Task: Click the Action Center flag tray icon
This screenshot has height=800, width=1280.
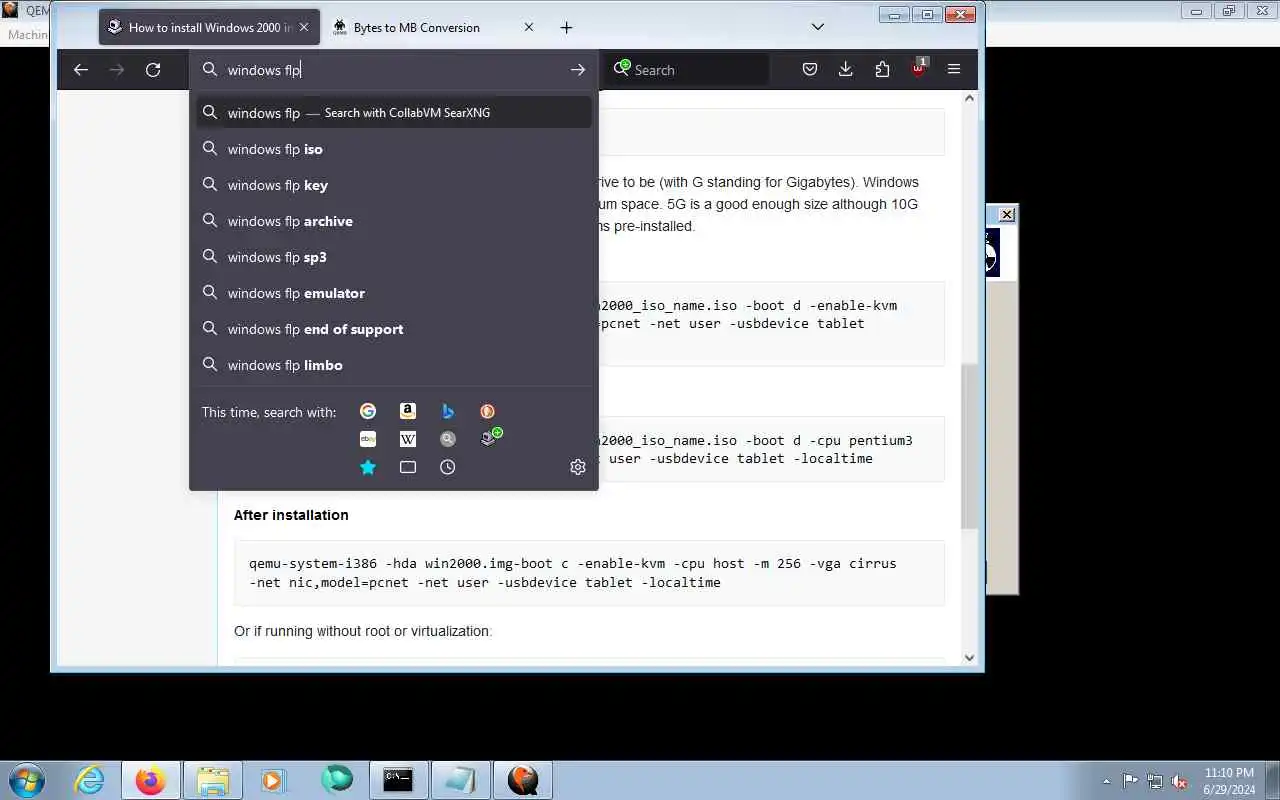Action: click(x=1130, y=781)
